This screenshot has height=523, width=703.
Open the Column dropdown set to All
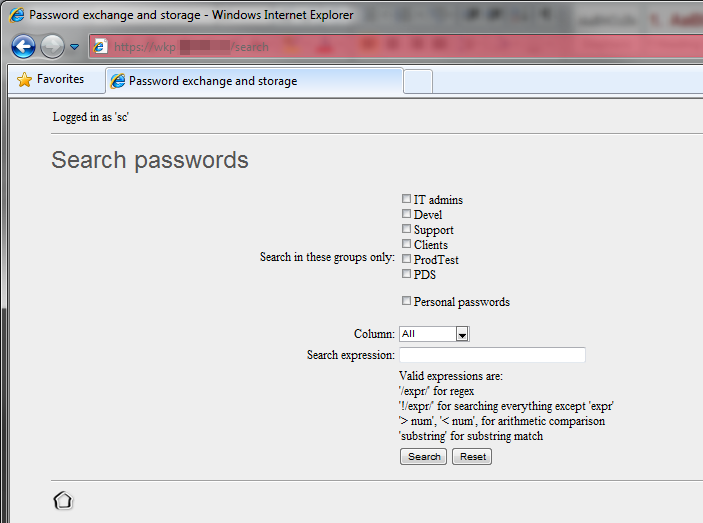[434, 334]
